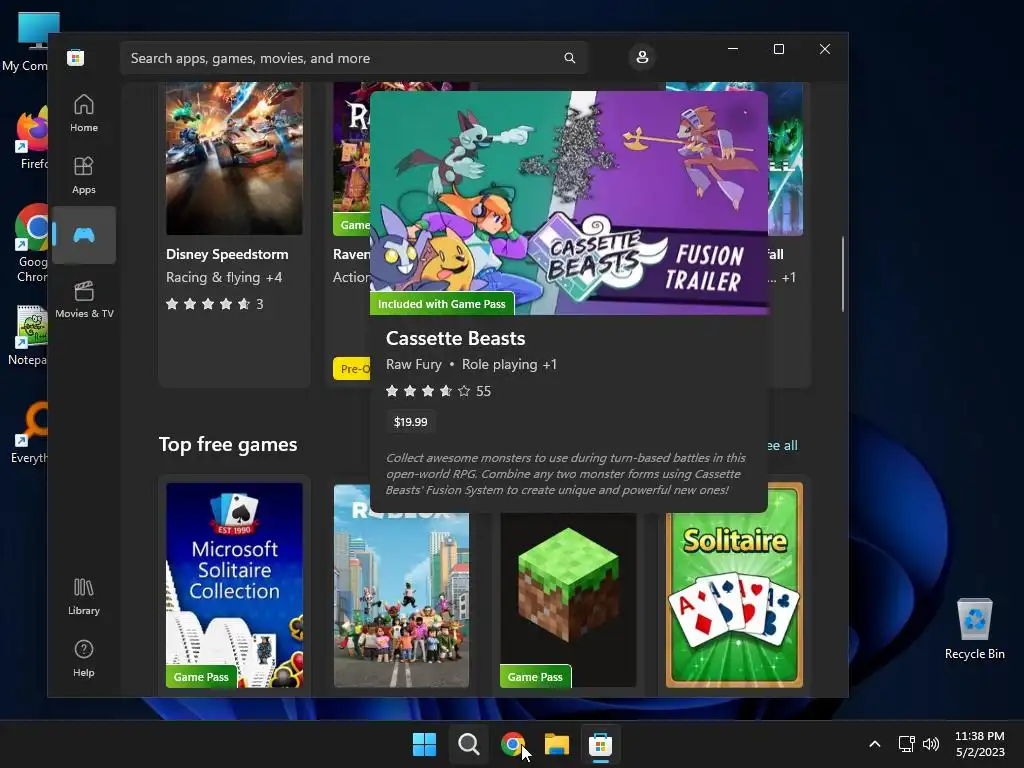
Task: Open Google Chrome desktop shortcut
Action: (x=31, y=243)
